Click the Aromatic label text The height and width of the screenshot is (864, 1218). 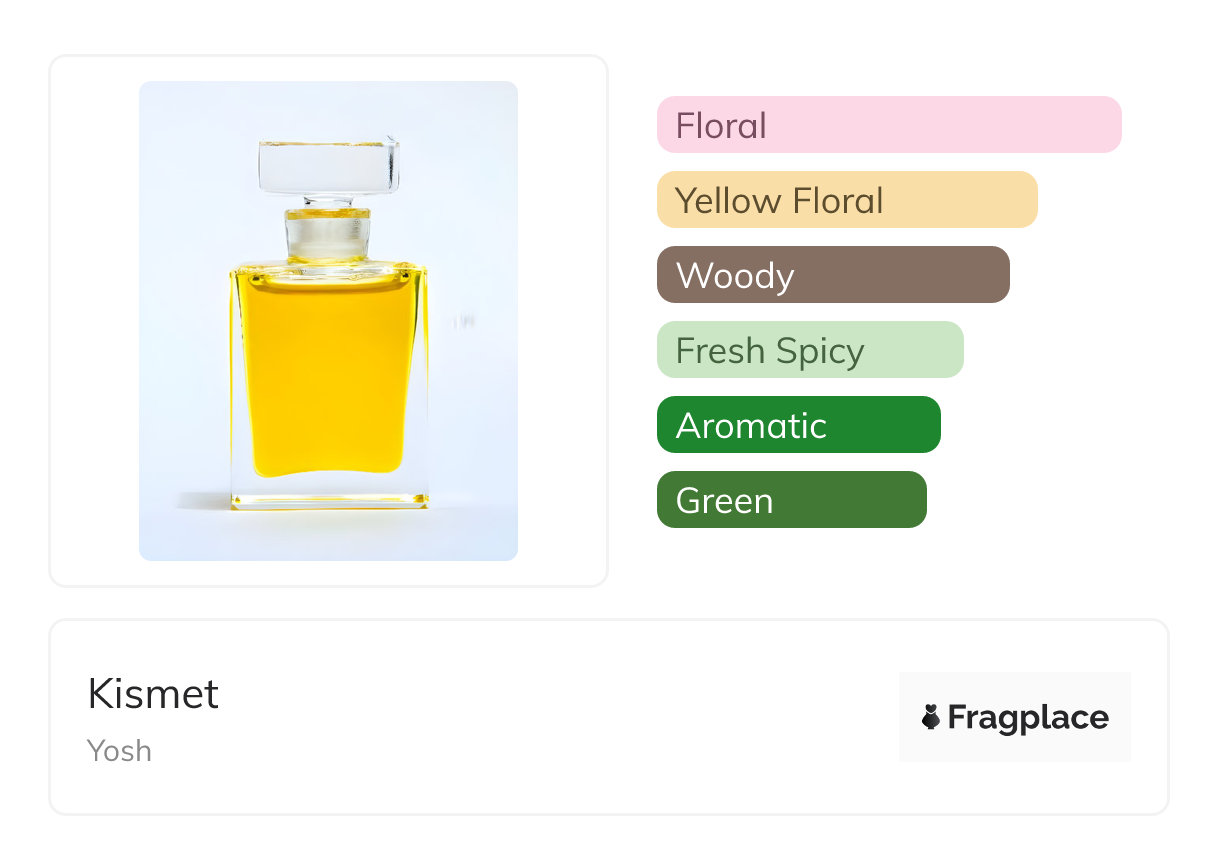click(751, 425)
